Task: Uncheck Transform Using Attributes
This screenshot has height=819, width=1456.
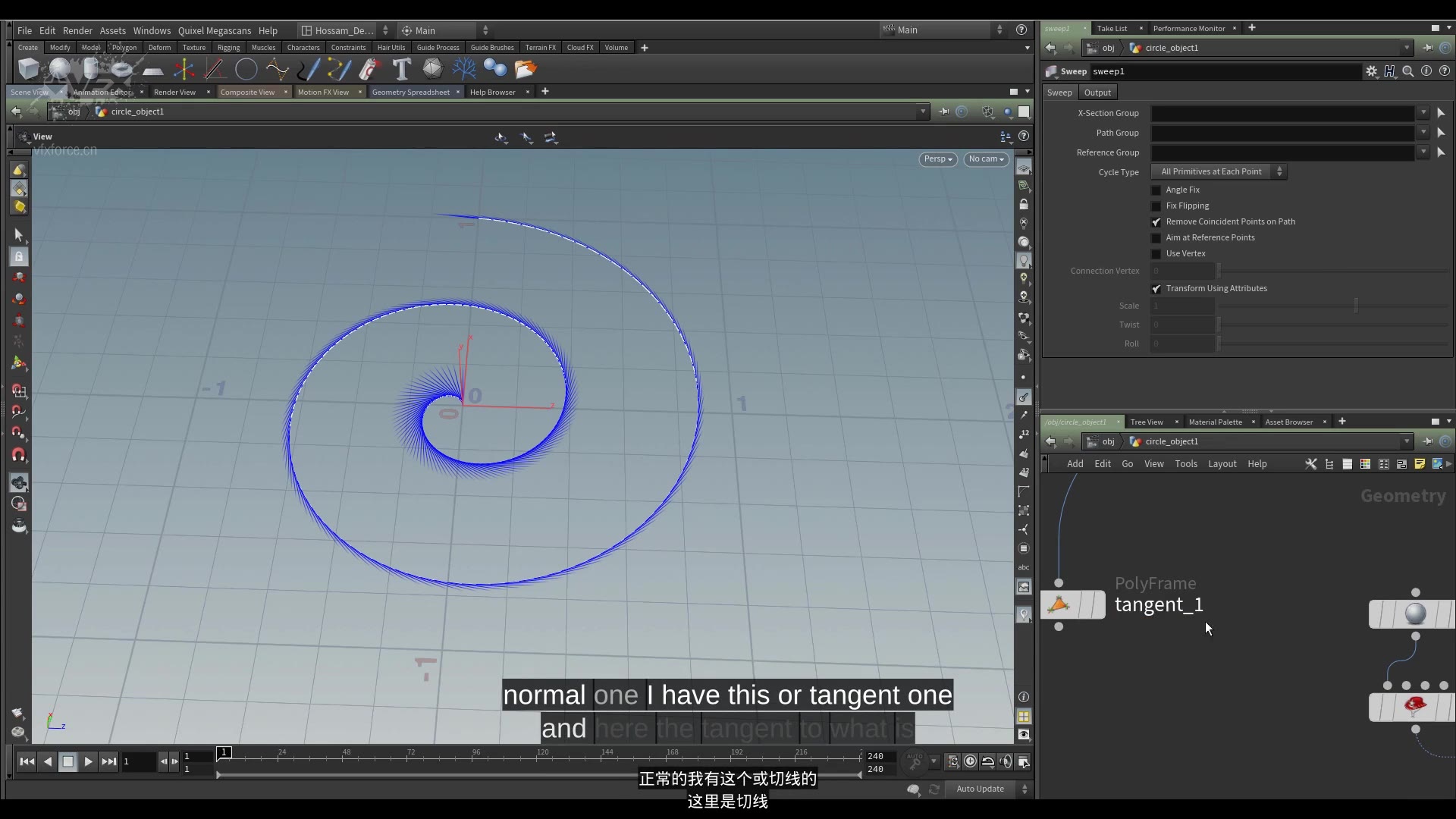Action: point(1156,289)
